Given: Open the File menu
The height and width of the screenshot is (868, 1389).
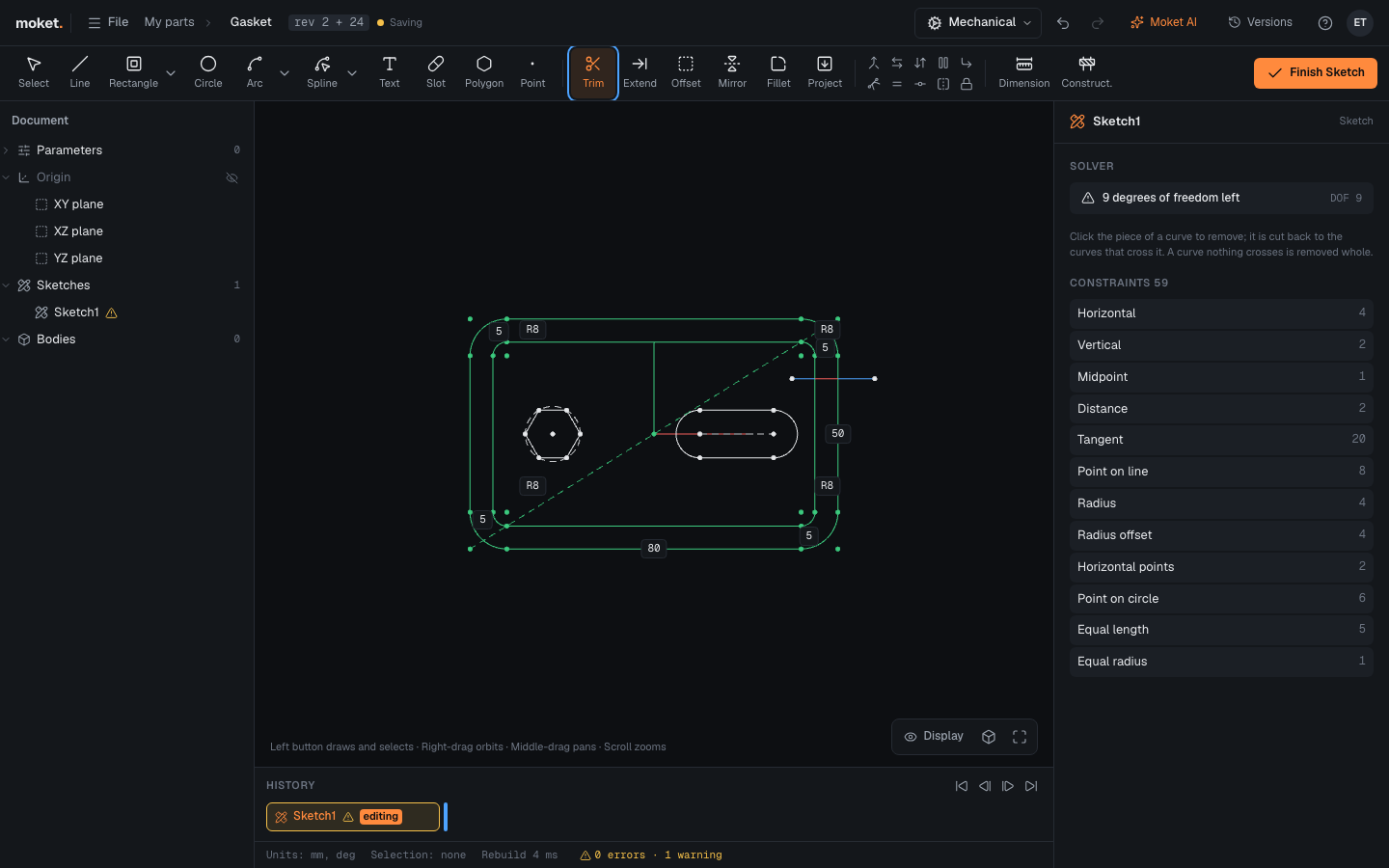Looking at the screenshot, I should pos(108,22).
